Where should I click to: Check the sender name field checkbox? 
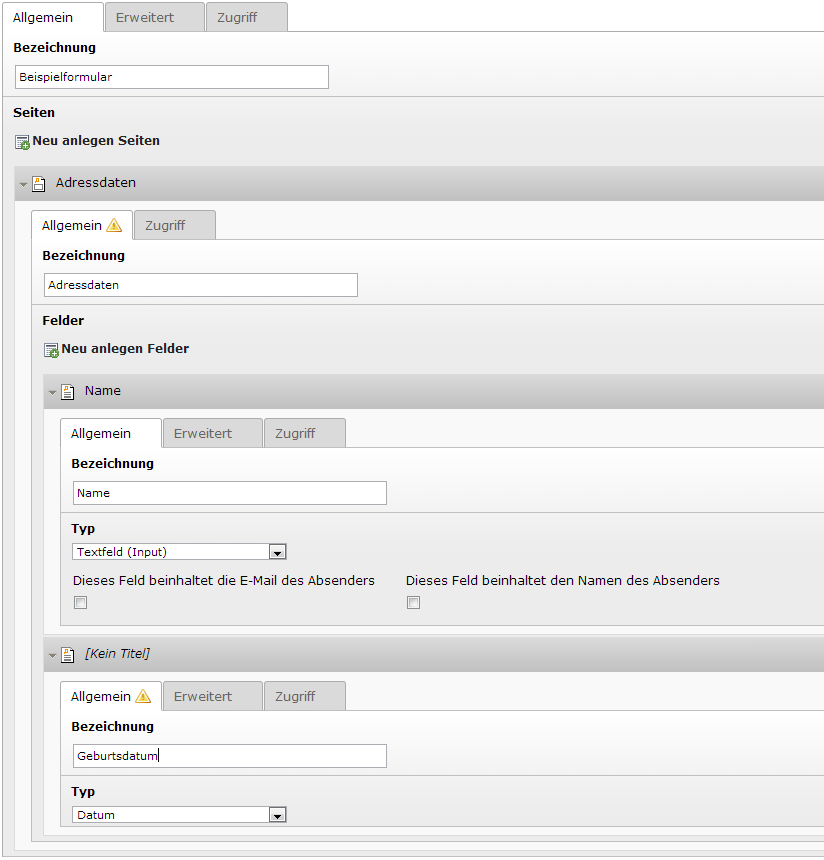pos(413,602)
